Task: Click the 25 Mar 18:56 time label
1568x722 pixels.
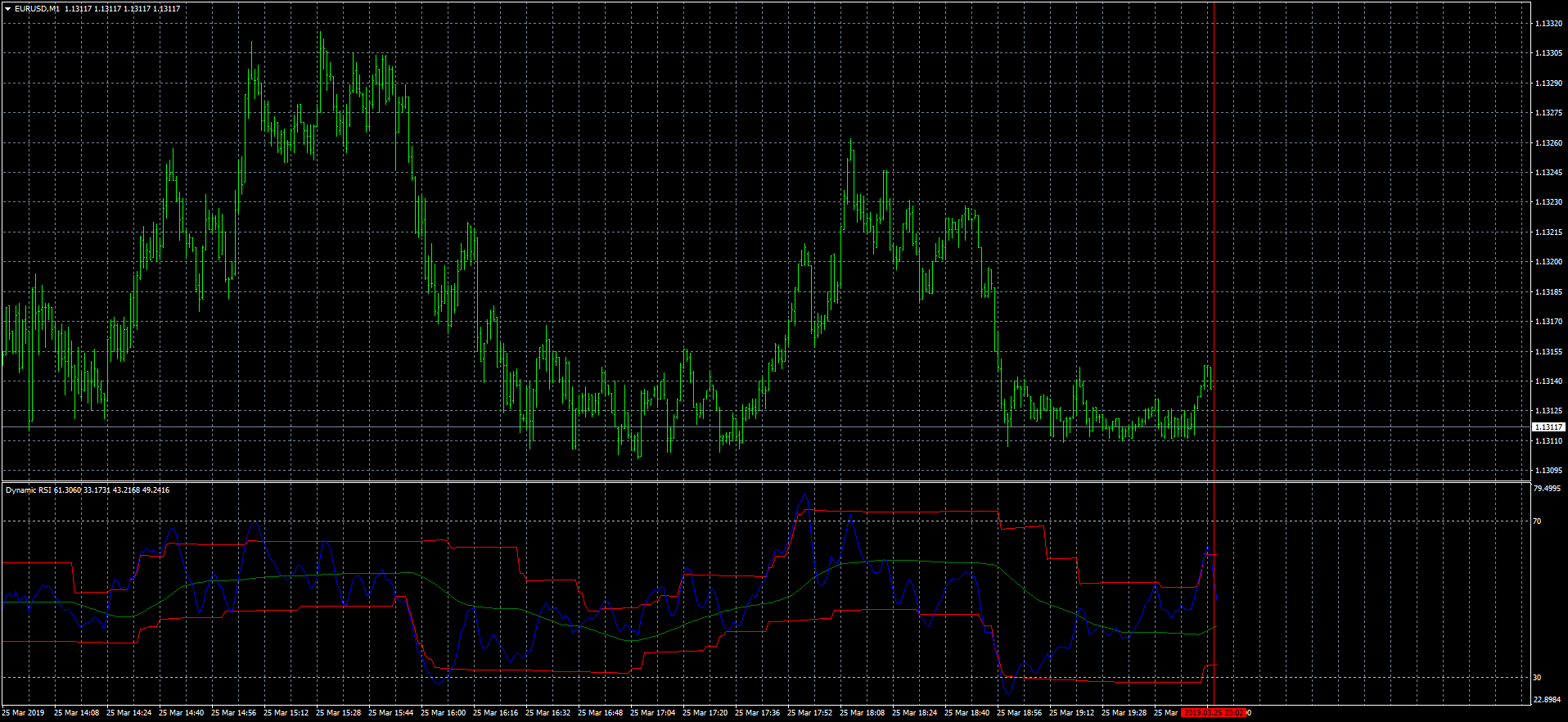Action: point(1020,713)
